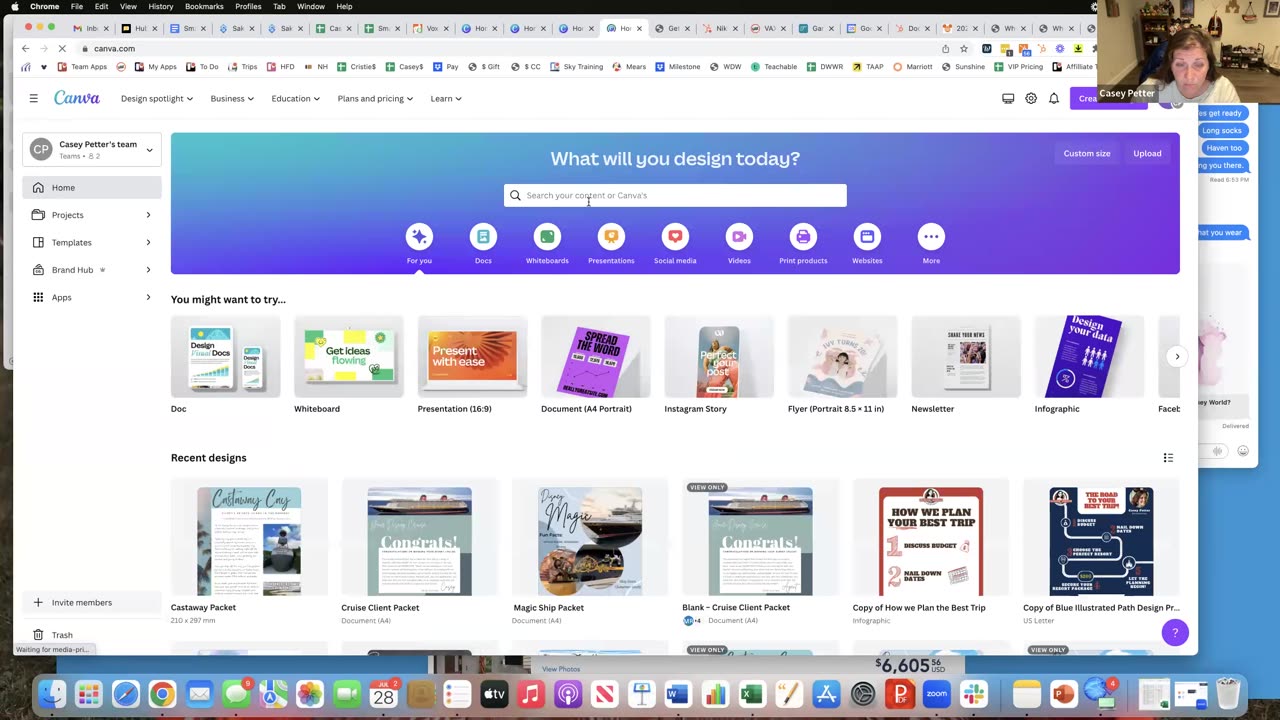Click the Chrome address bar
The width and height of the screenshot is (1280, 720).
pyautogui.click(x=510, y=48)
